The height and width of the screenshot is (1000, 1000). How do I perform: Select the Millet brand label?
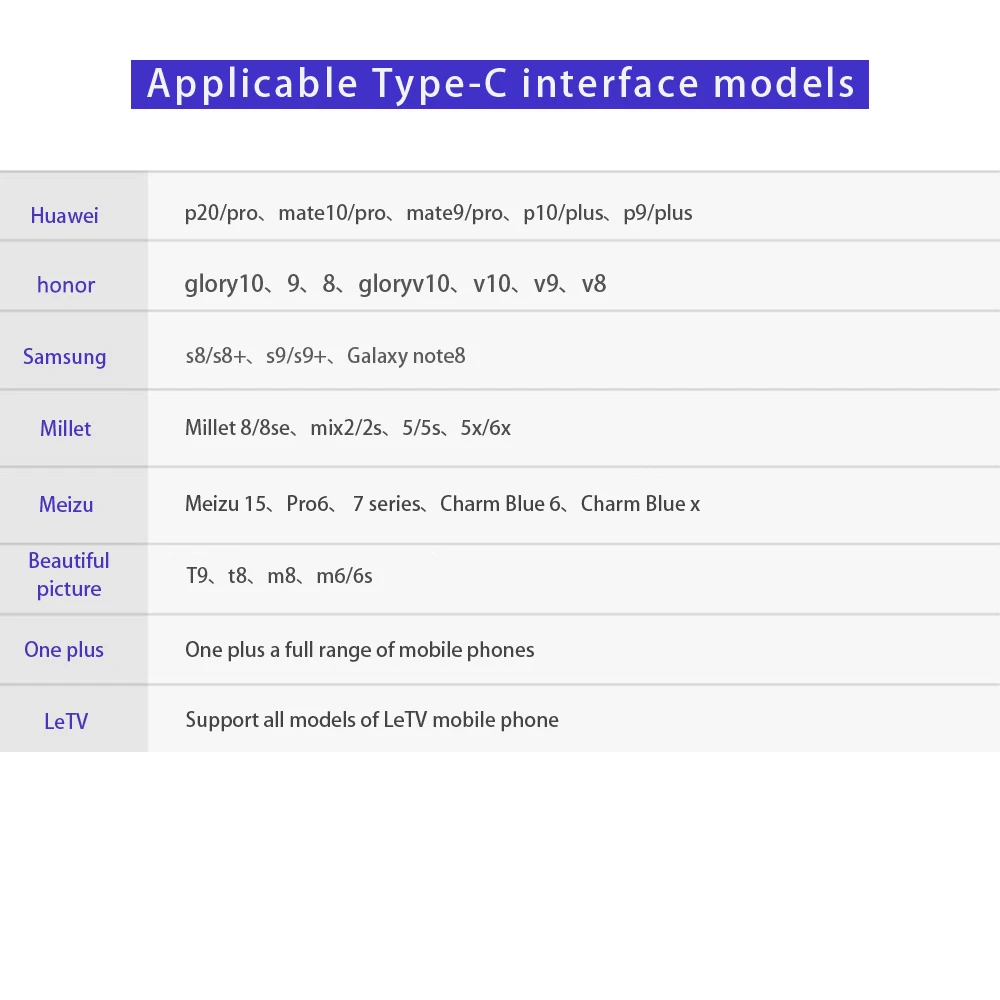pos(66,428)
